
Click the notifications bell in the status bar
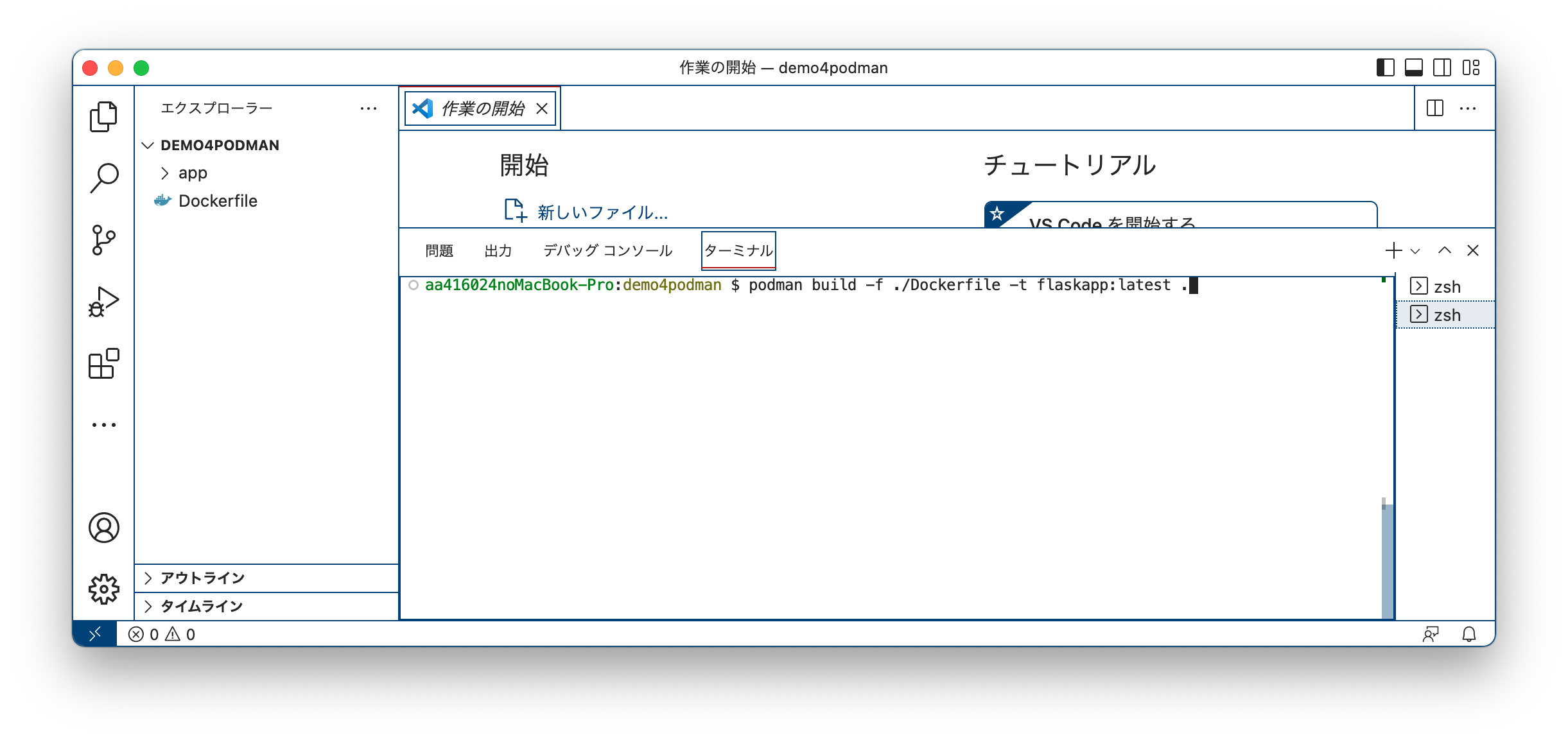[x=1470, y=634]
